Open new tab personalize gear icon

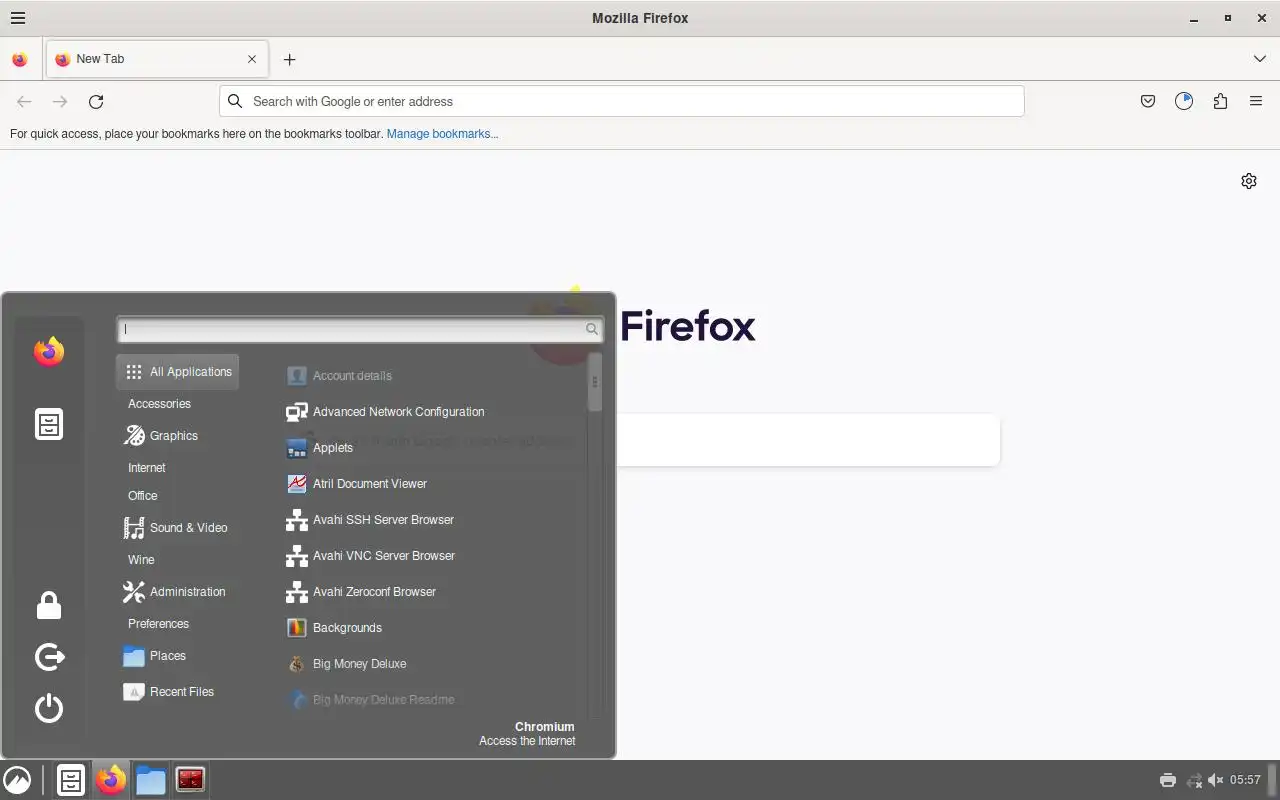tap(1249, 181)
